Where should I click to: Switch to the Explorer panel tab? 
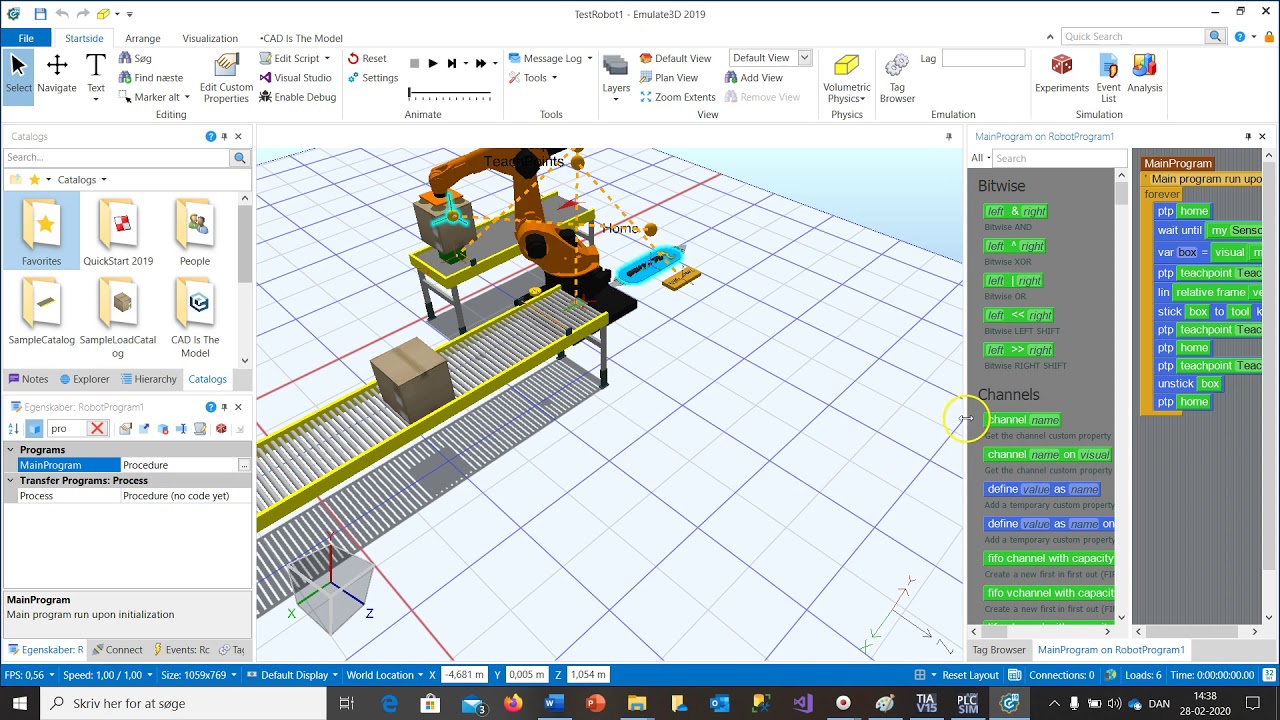(x=84, y=379)
